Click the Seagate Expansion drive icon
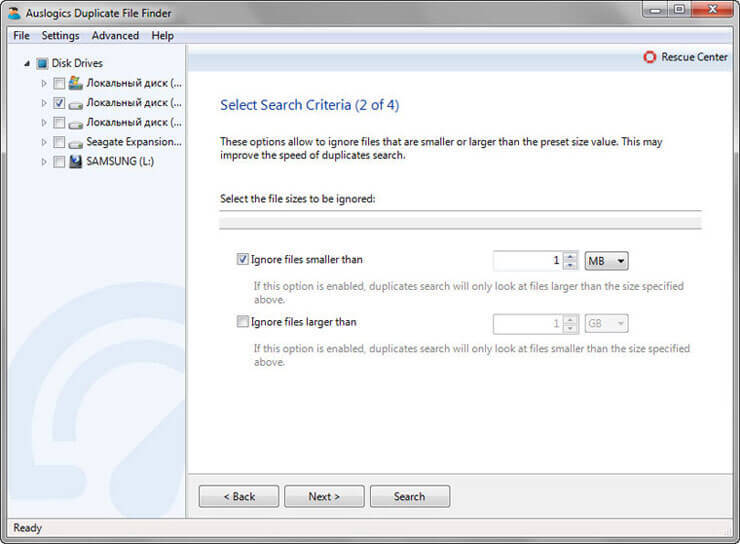The height and width of the screenshot is (544, 740). click(x=76, y=142)
